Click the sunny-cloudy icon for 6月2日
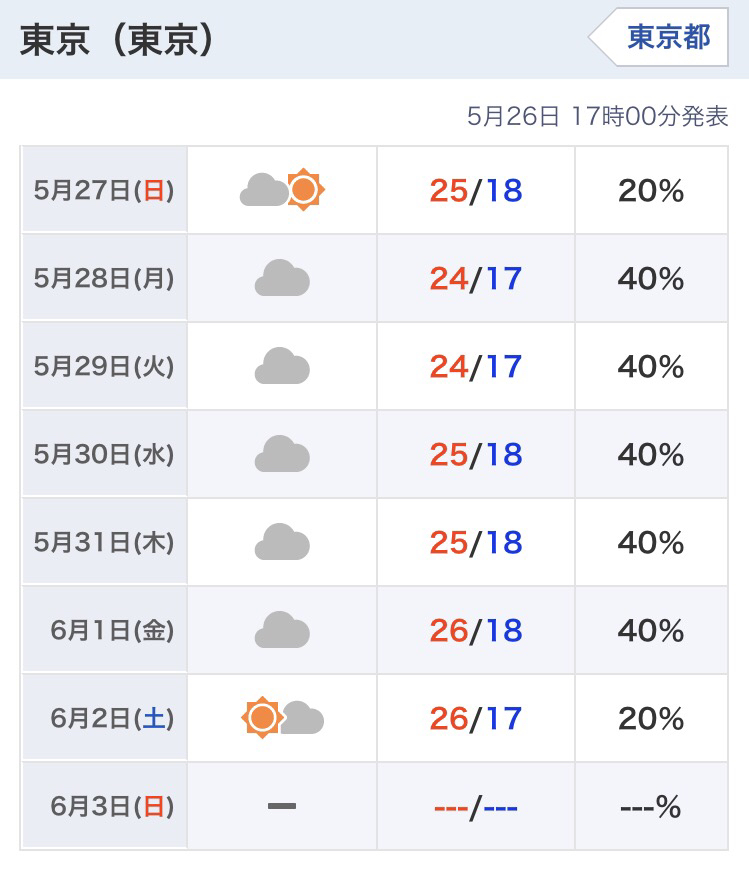Screen dimensions: 749x870 283,718
